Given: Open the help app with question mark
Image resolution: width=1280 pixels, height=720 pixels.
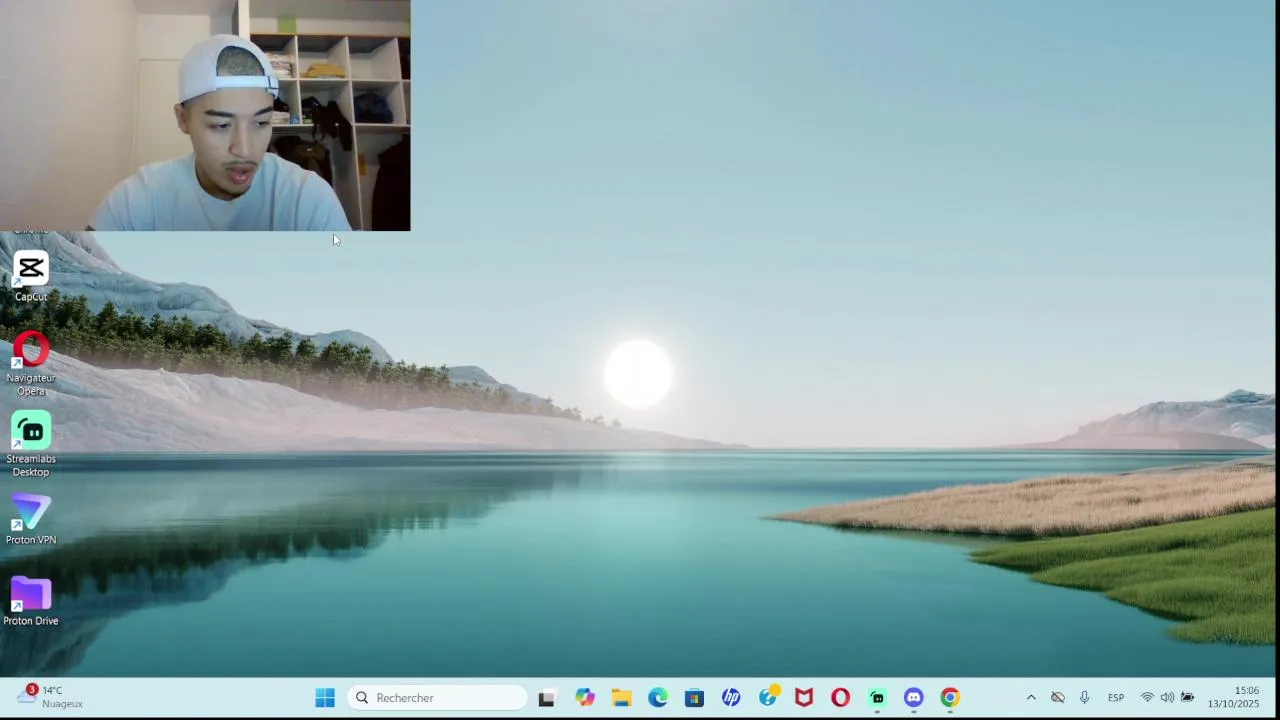Looking at the screenshot, I should [768, 698].
